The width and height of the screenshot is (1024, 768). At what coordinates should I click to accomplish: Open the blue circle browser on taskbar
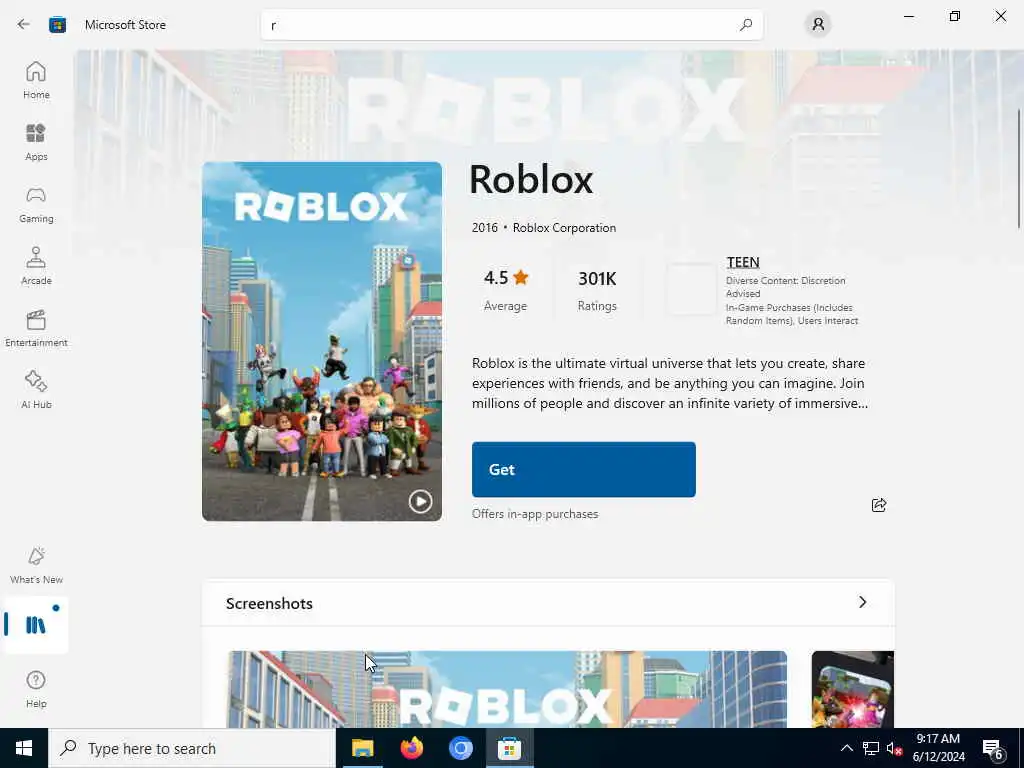tap(460, 748)
